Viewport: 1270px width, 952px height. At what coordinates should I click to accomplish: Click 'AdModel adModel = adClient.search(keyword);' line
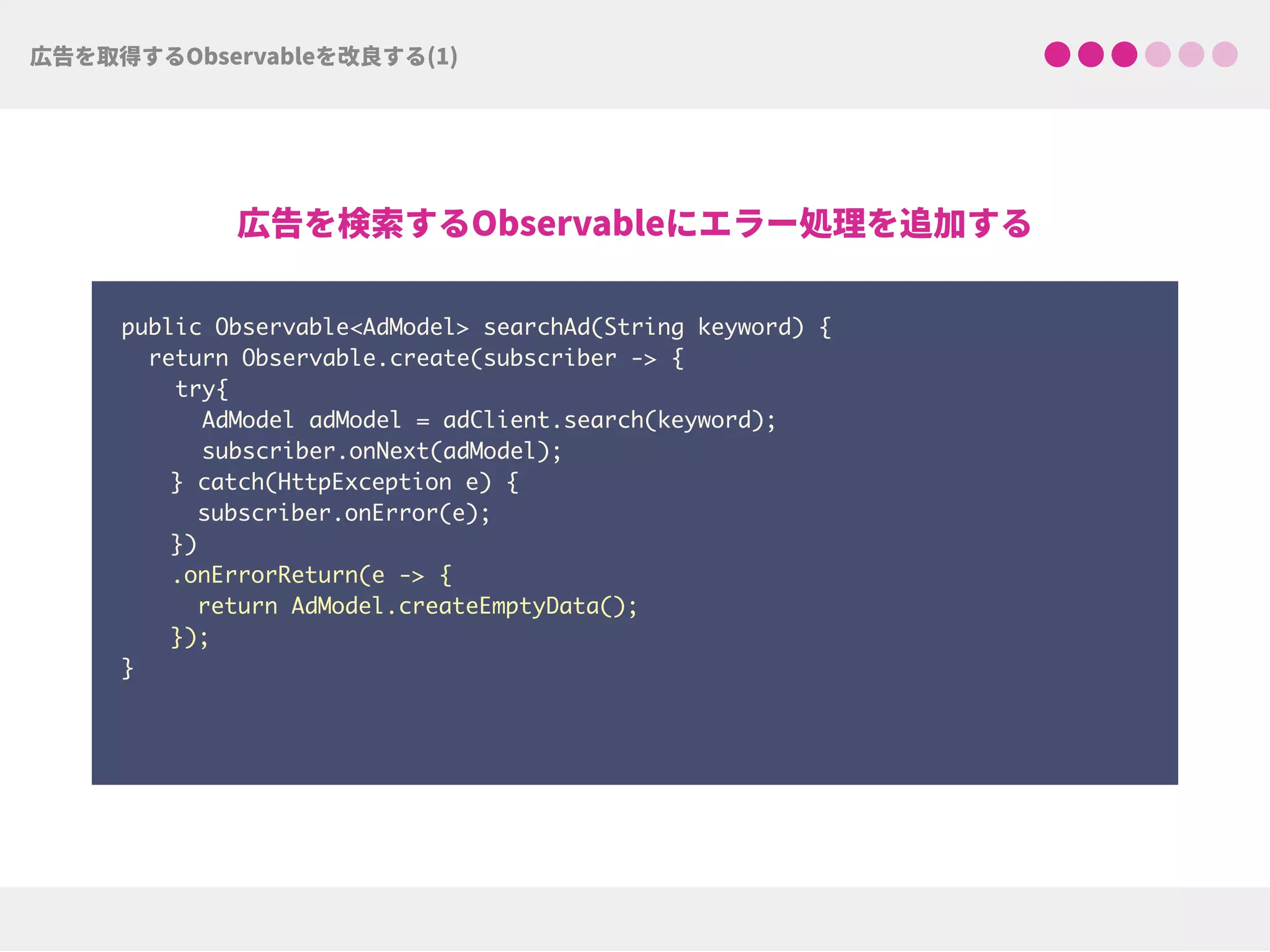tap(489, 420)
